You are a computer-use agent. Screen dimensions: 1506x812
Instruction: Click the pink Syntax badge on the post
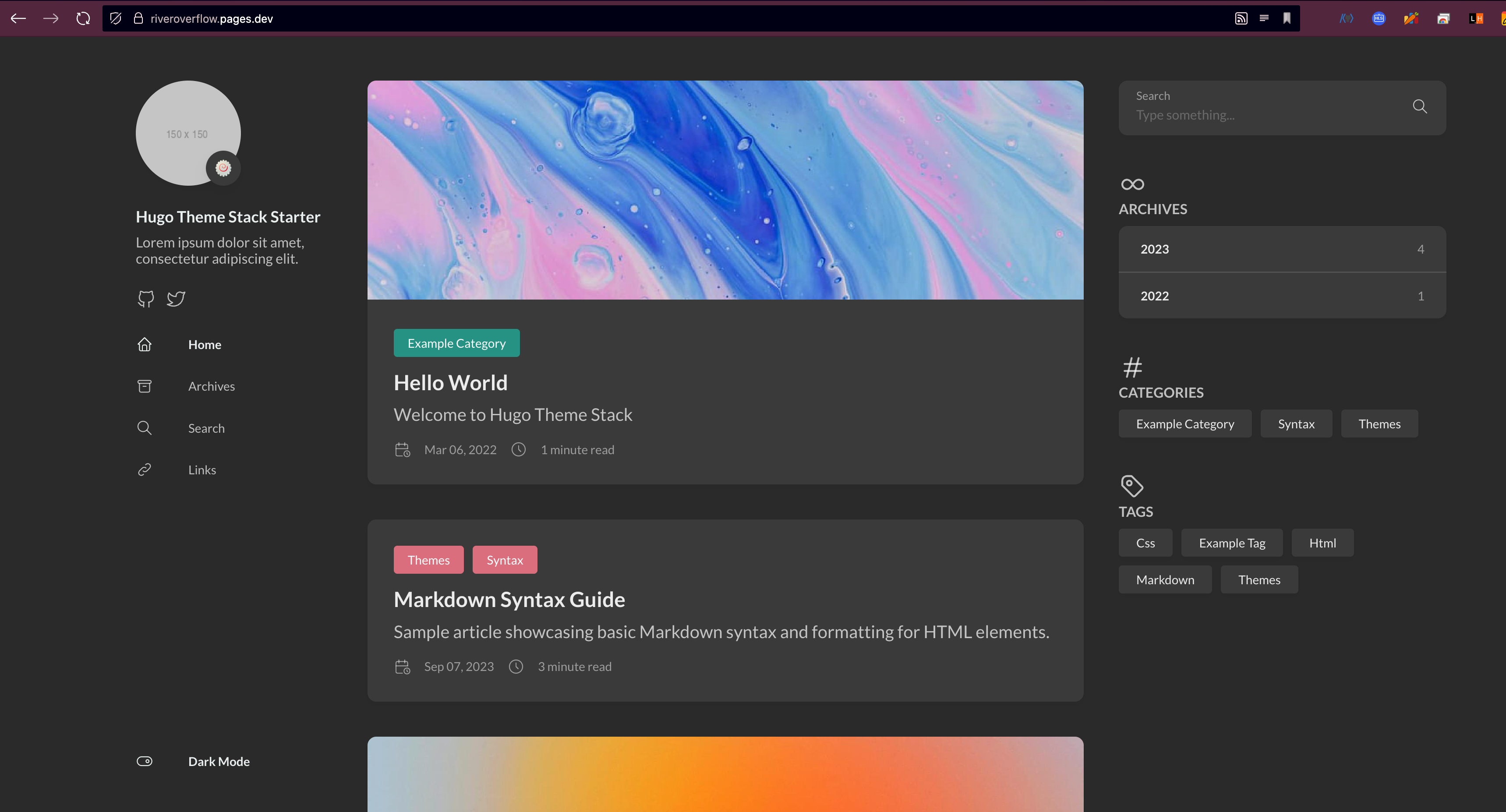(x=505, y=560)
